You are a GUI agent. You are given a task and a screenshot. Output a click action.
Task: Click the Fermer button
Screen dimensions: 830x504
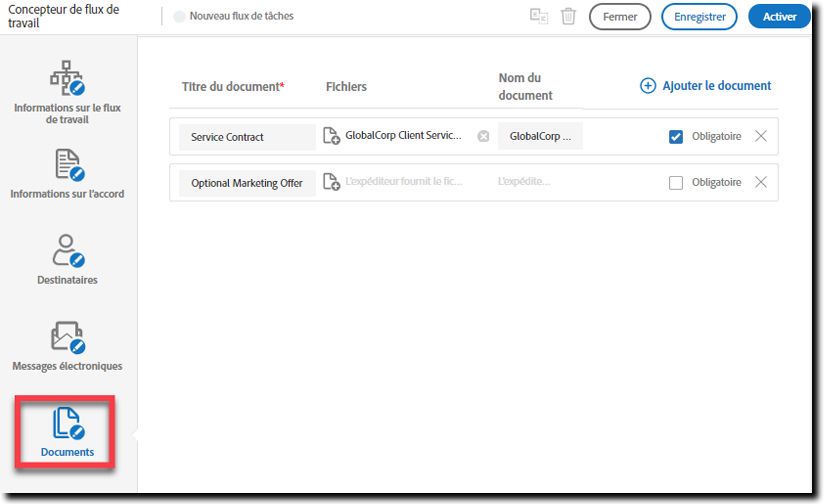620,16
